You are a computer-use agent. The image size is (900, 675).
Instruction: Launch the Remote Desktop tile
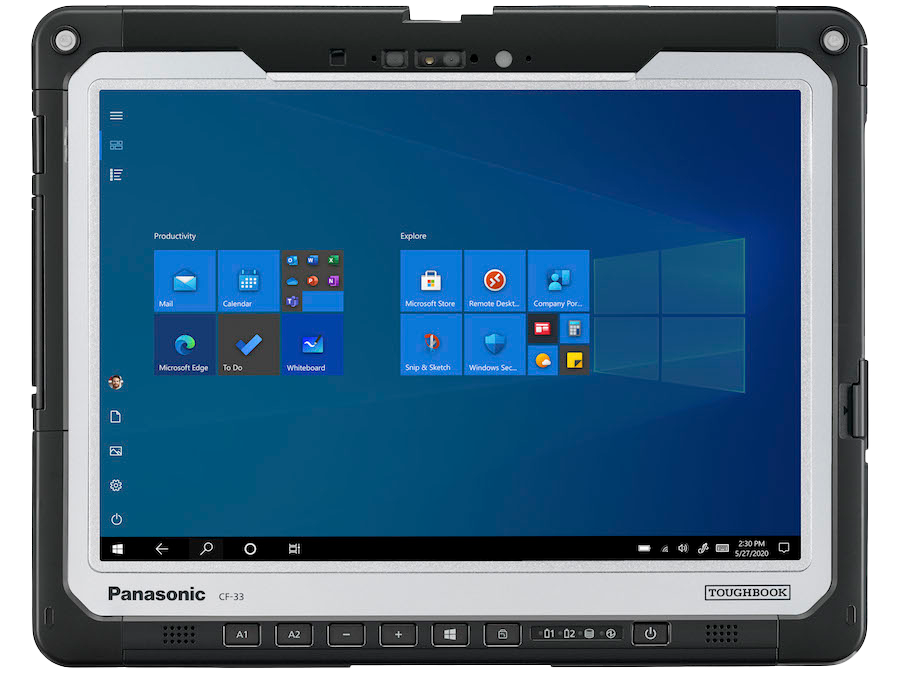tap(494, 281)
